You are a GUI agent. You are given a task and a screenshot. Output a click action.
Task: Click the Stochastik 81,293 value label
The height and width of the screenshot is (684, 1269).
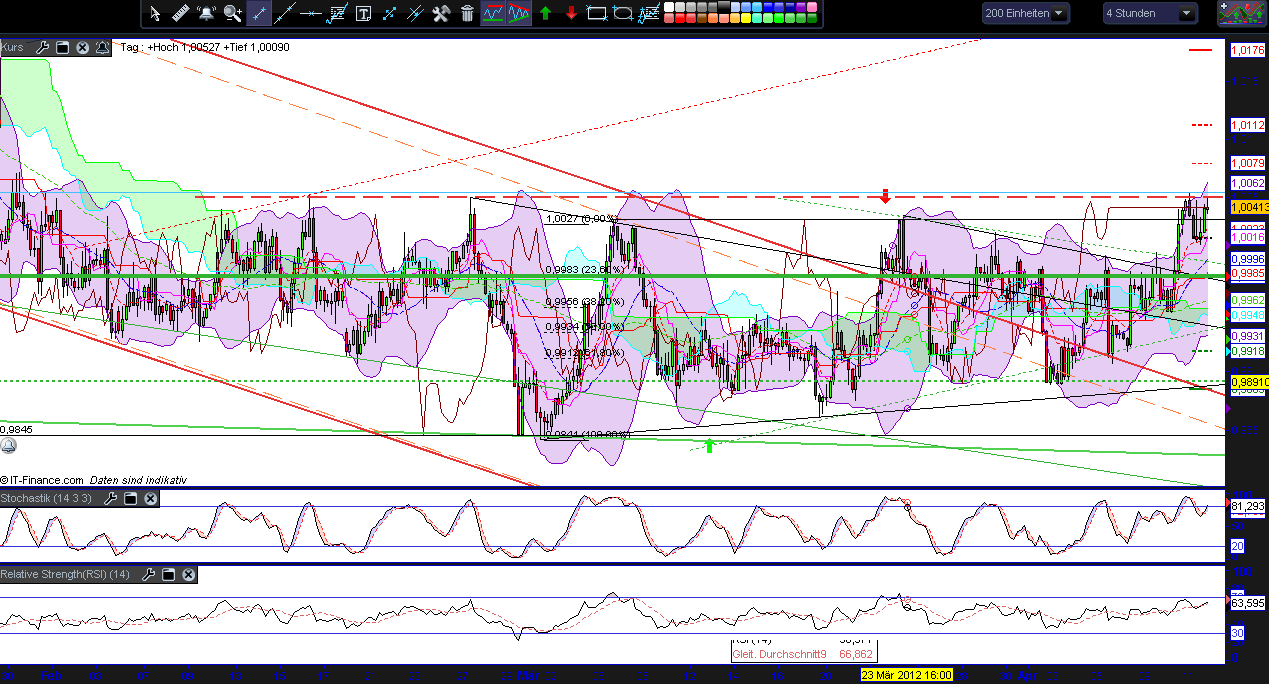pos(1247,506)
